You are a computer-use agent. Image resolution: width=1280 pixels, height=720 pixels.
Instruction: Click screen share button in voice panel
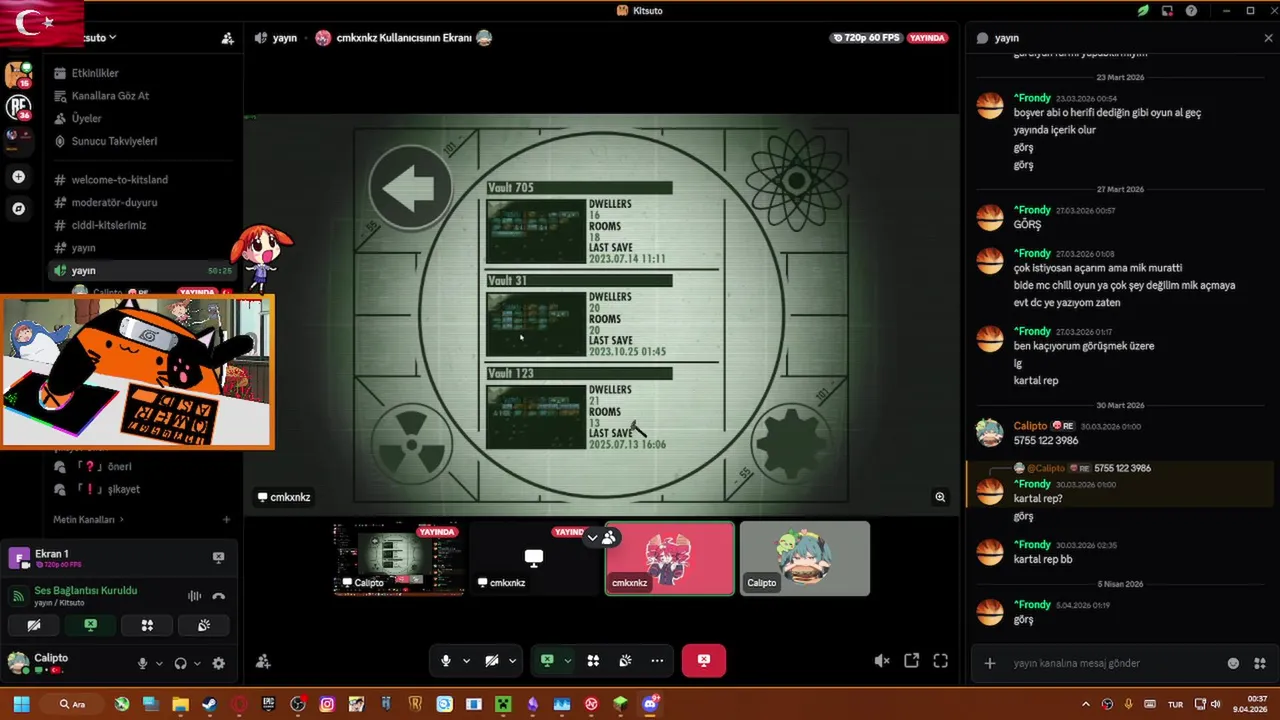91,625
